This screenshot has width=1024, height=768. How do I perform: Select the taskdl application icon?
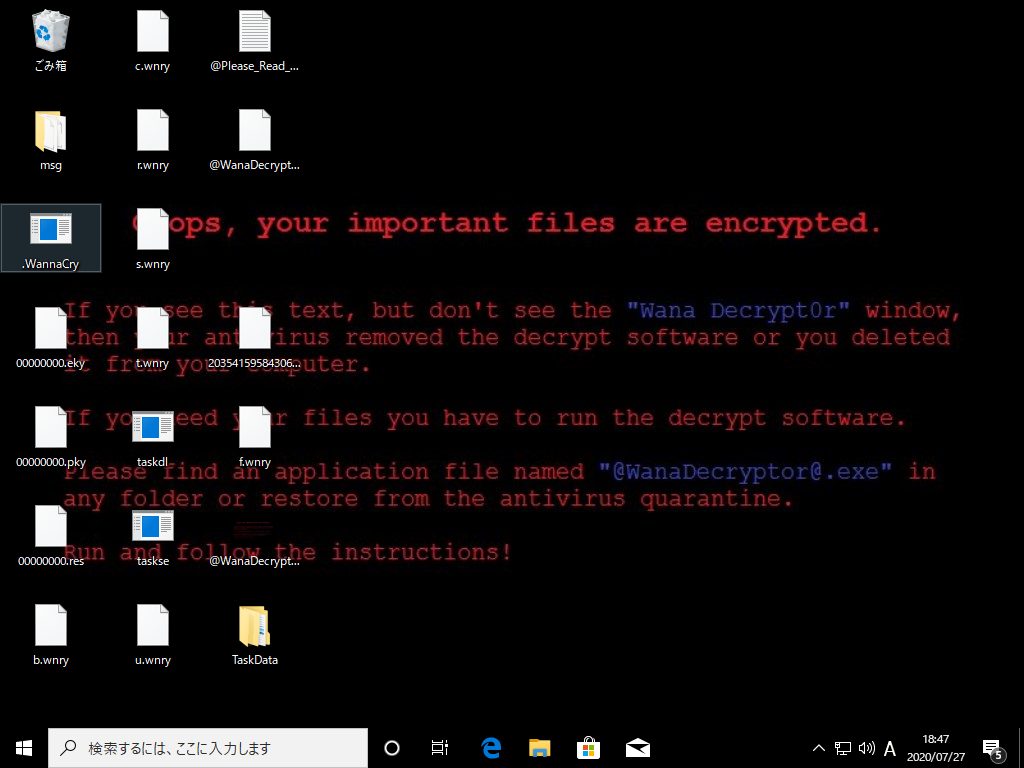click(x=153, y=427)
